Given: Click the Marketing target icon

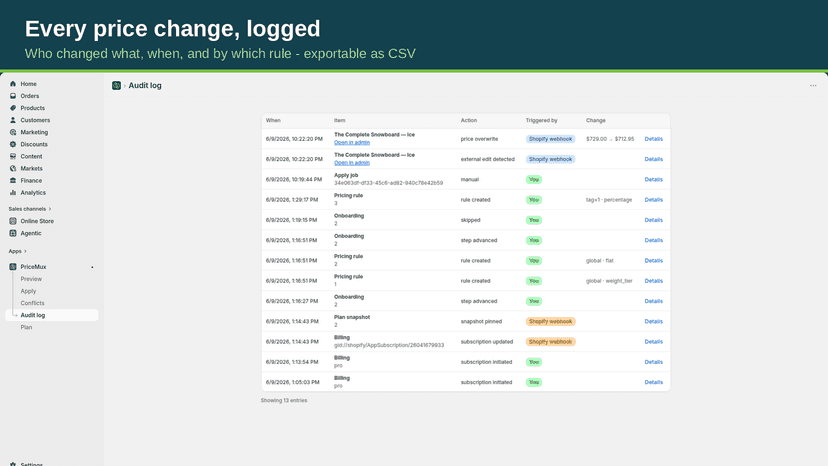Looking at the screenshot, I should coord(13,132).
